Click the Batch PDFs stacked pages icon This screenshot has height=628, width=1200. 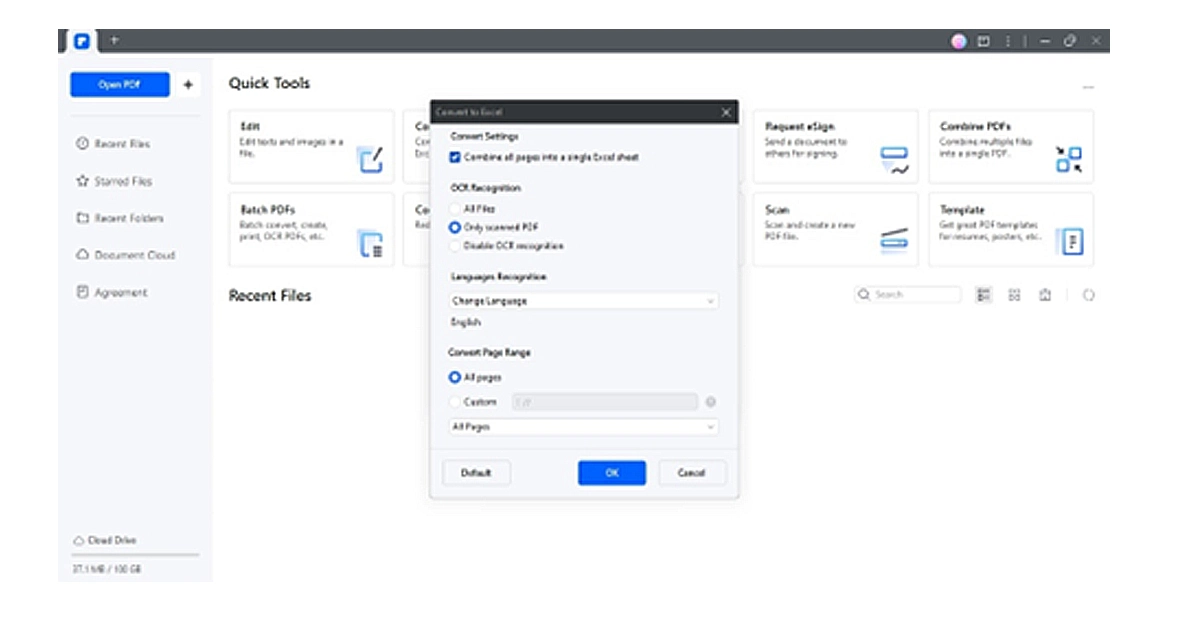(370, 243)
